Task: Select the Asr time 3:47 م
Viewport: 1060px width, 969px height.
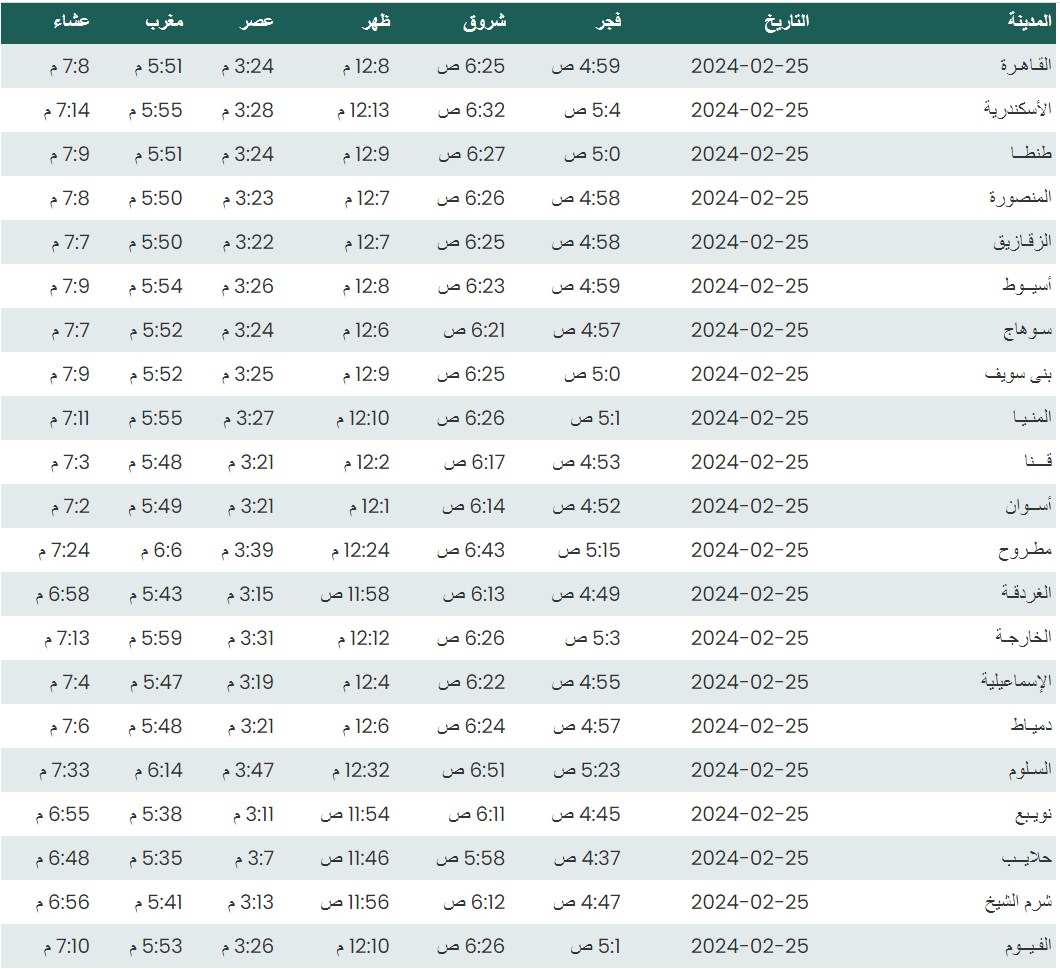Action: pyautogui.click(x=246, y=770)
